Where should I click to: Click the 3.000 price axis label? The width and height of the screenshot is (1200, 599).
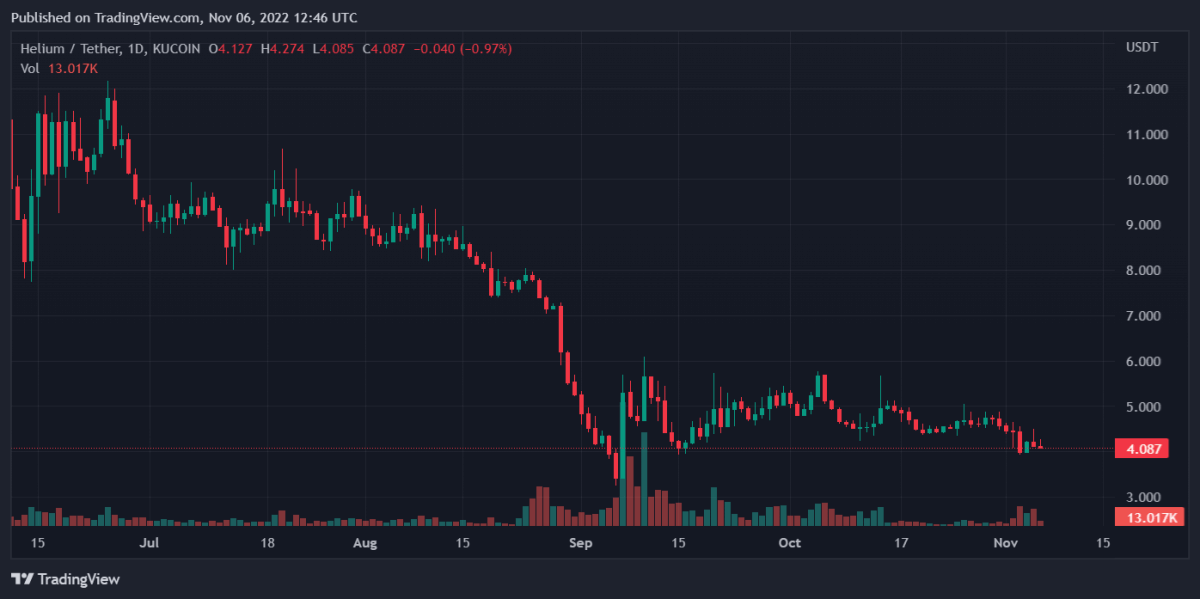[x=1146, y=497]
